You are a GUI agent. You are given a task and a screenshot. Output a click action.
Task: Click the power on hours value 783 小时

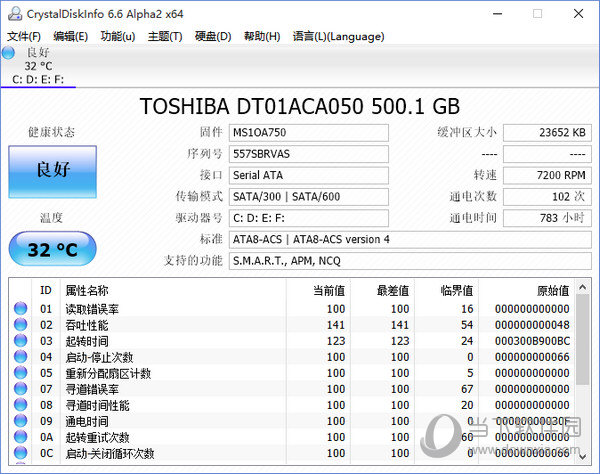(547, 218)
